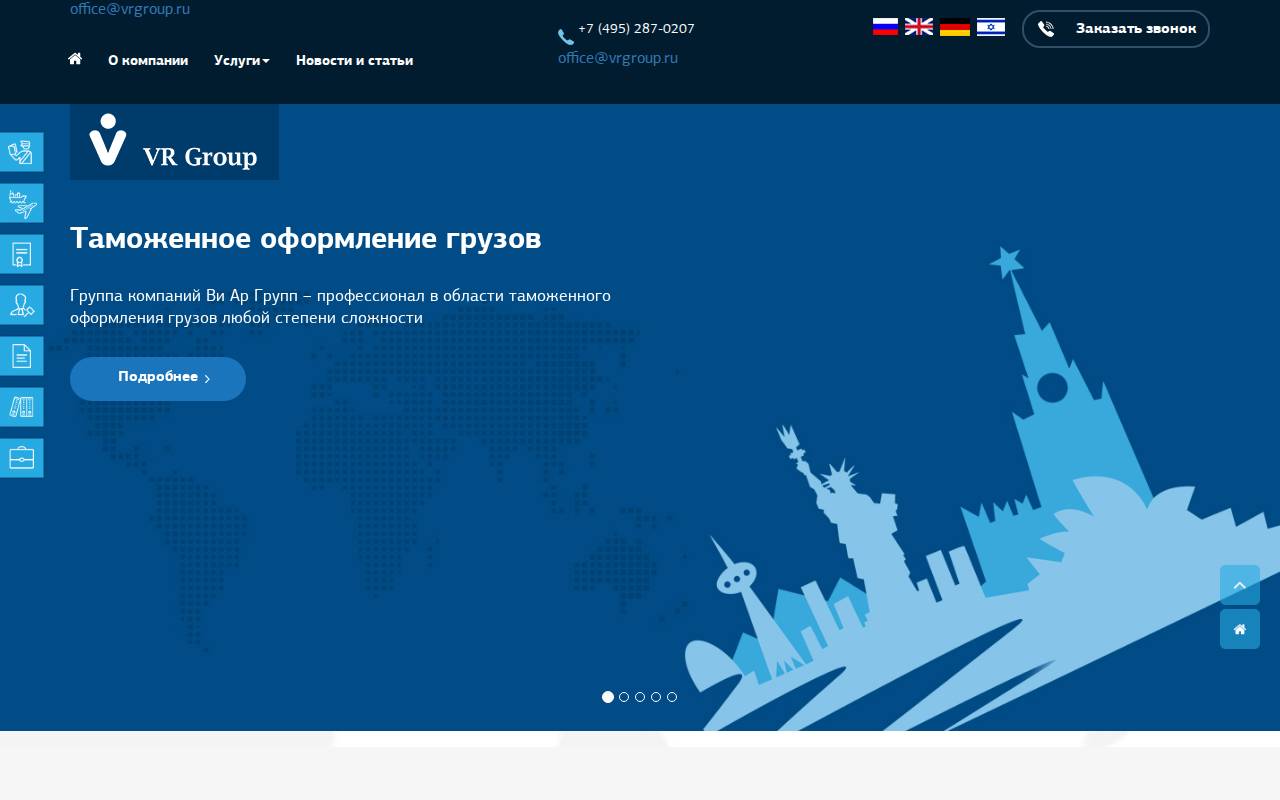Click the scroll-to-top arrow button
This screenshot has width=1280, height=800.
pos(1240,585)
